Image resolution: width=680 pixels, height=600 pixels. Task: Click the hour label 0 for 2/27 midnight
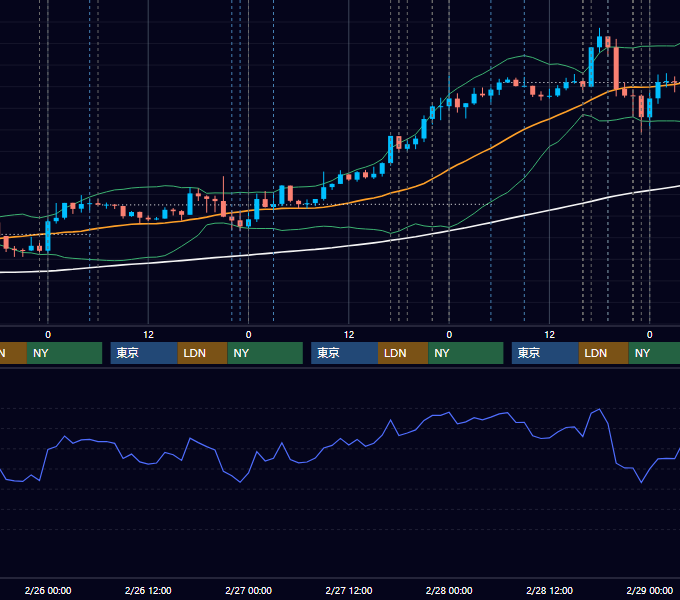tap(248, 335)
